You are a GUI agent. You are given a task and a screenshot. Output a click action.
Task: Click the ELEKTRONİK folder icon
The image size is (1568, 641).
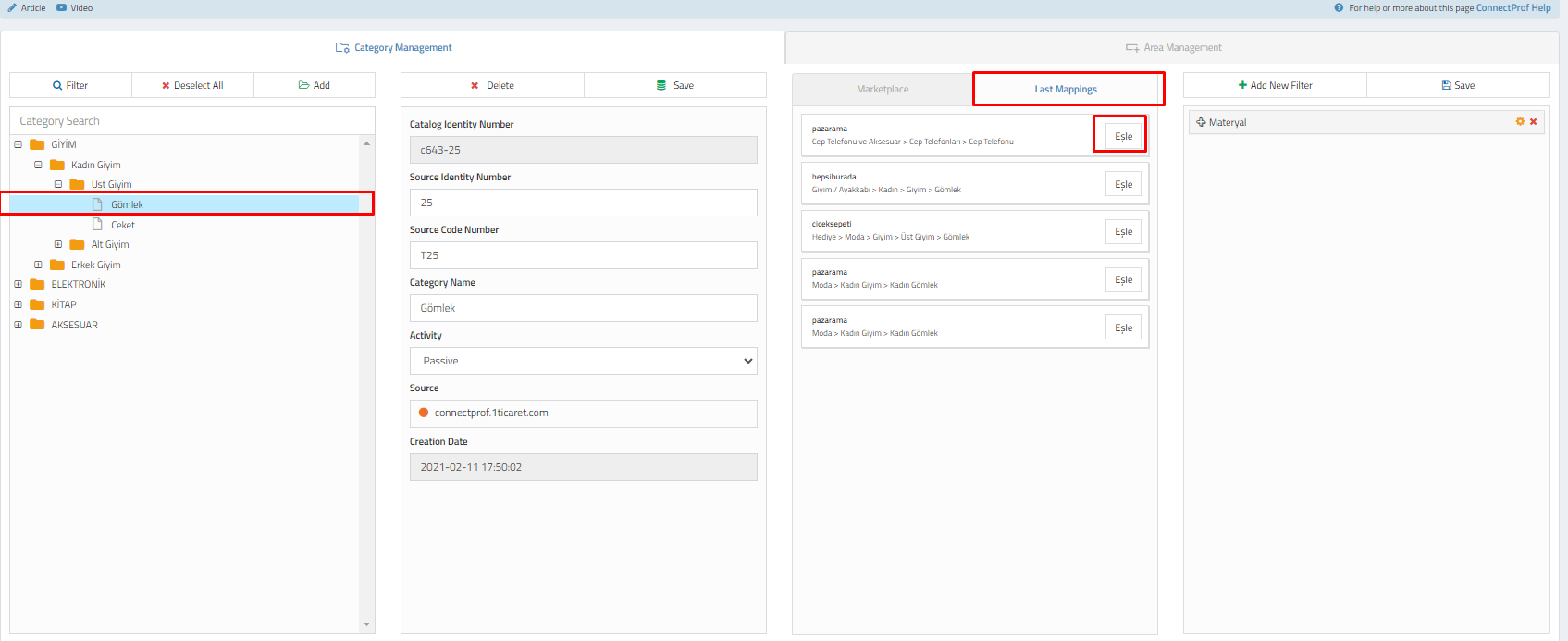pos(37,284)
